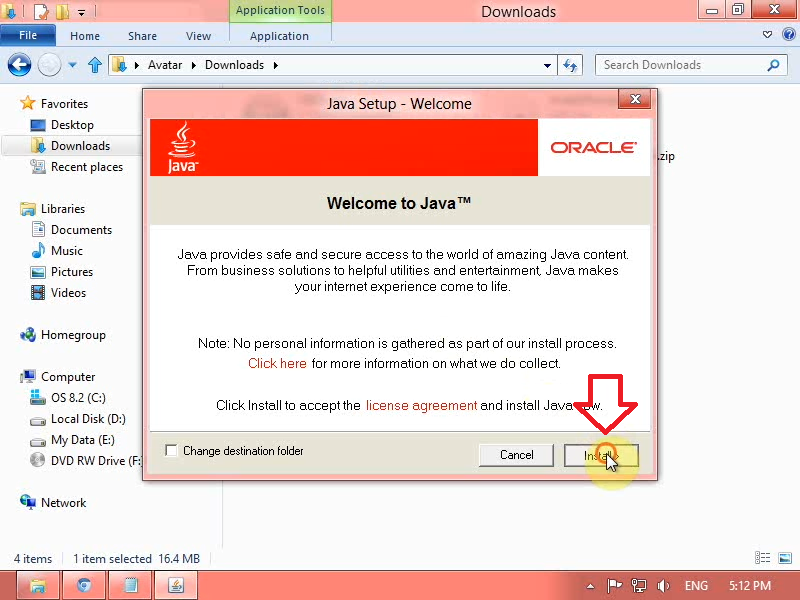The width and height of the screenshot is (800, 600).
Task: Open the network tray icon
Action: pyautogui.click(x=638, y=585)
